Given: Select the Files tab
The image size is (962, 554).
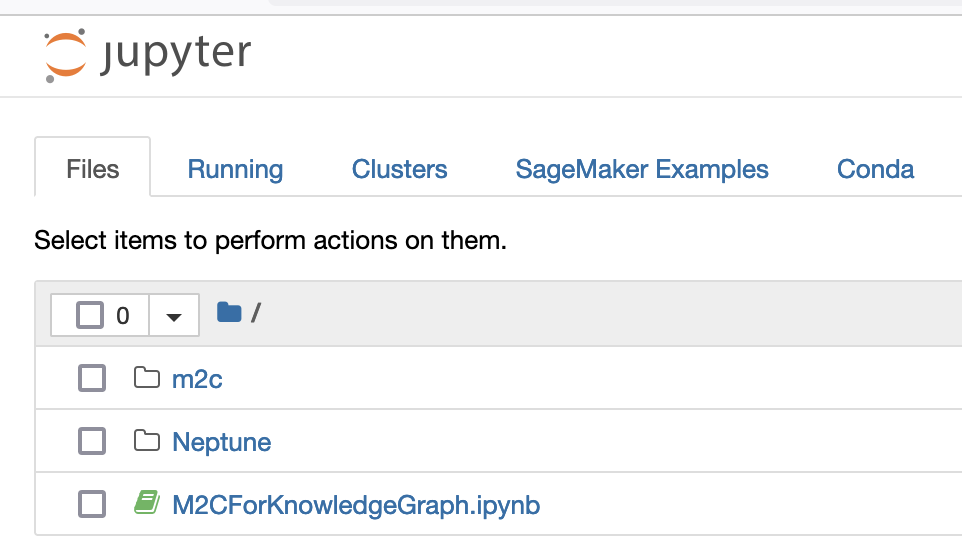Looking at the screenshot, I should click(x=93, y=169).
